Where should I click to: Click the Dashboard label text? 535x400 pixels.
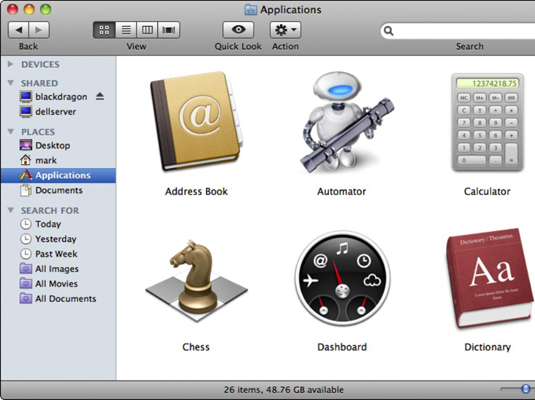point(342,347)
